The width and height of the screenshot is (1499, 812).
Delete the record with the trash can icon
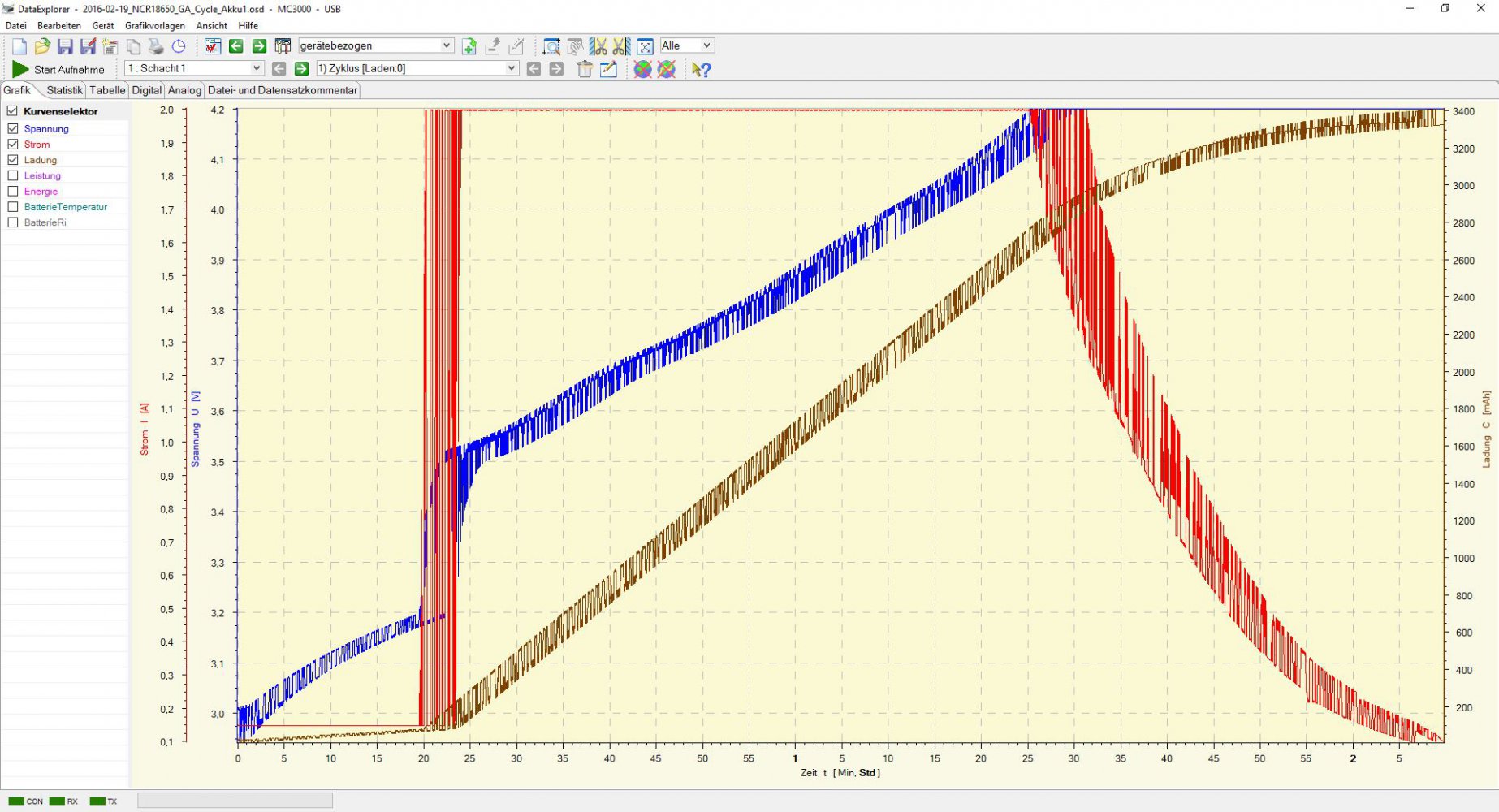[585, 69]
